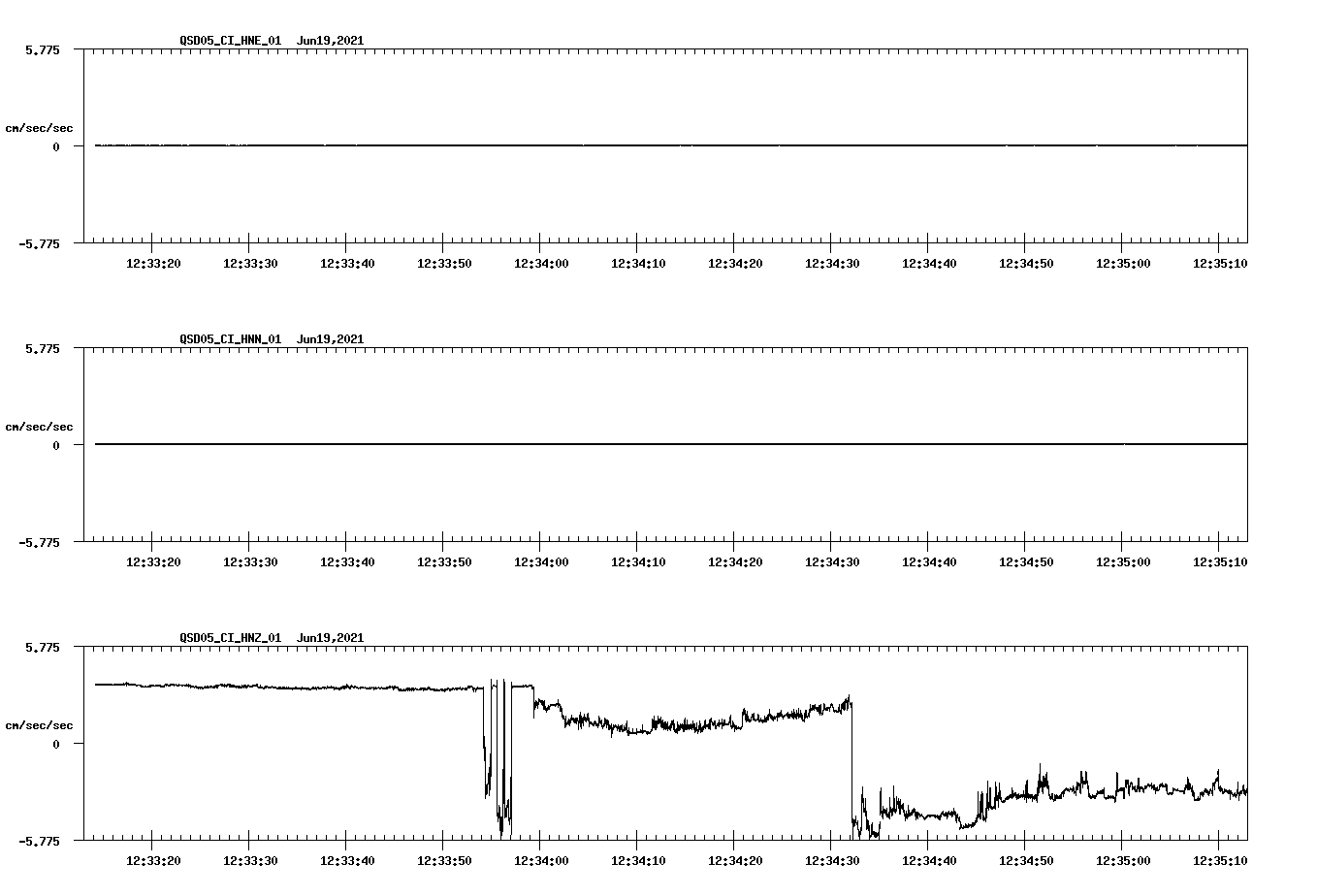Click the Jun19,2021 date on HNE plot

[x=330, y=41]
